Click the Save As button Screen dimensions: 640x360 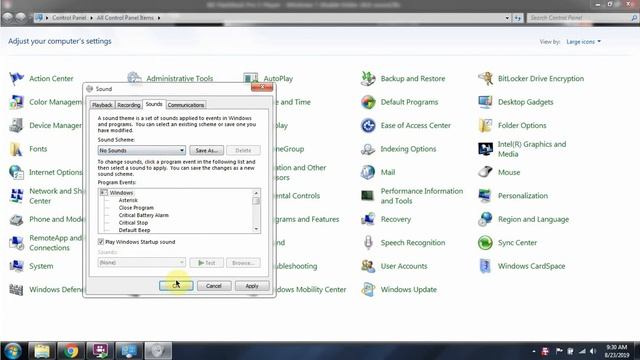pos(207,151)
